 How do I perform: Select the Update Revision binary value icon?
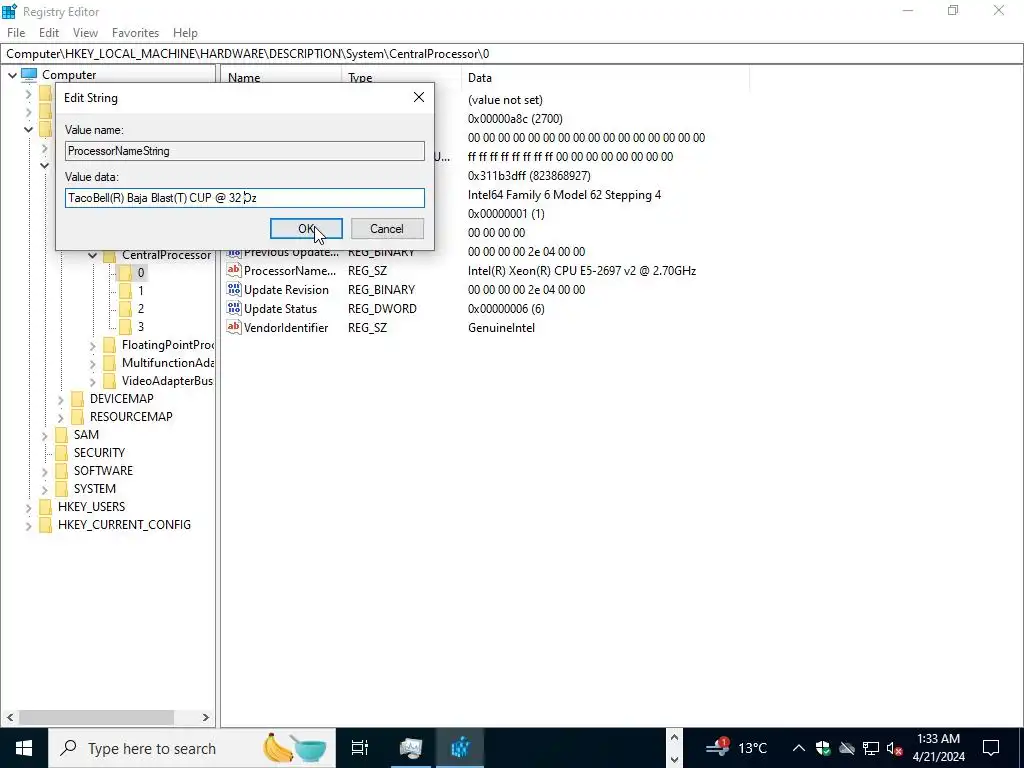(x=234, y=289)
